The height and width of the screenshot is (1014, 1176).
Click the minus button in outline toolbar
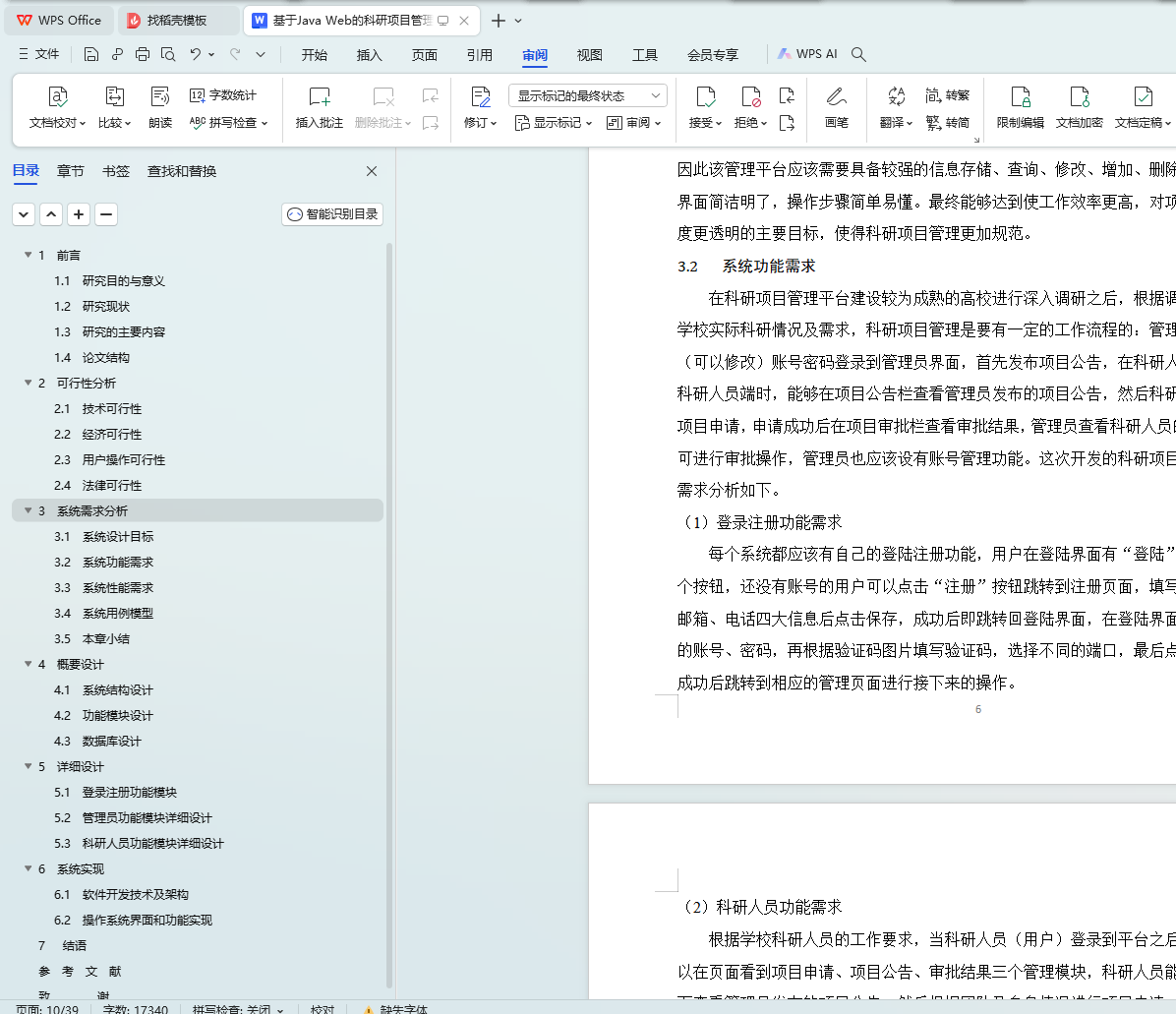click(106, 214)
